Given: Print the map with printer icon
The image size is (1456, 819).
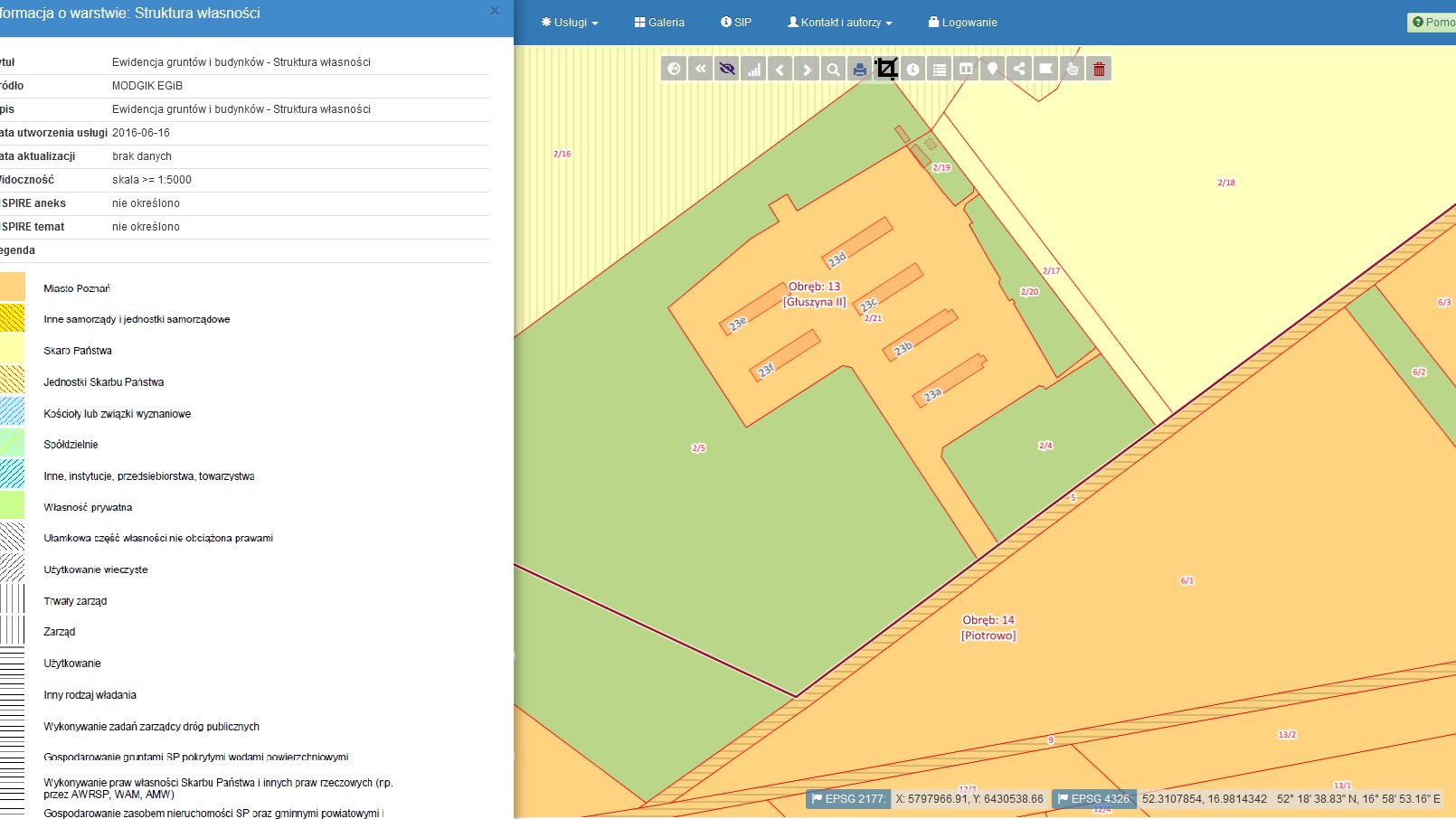Looking at the screenshot, I should tap(860, 69).
